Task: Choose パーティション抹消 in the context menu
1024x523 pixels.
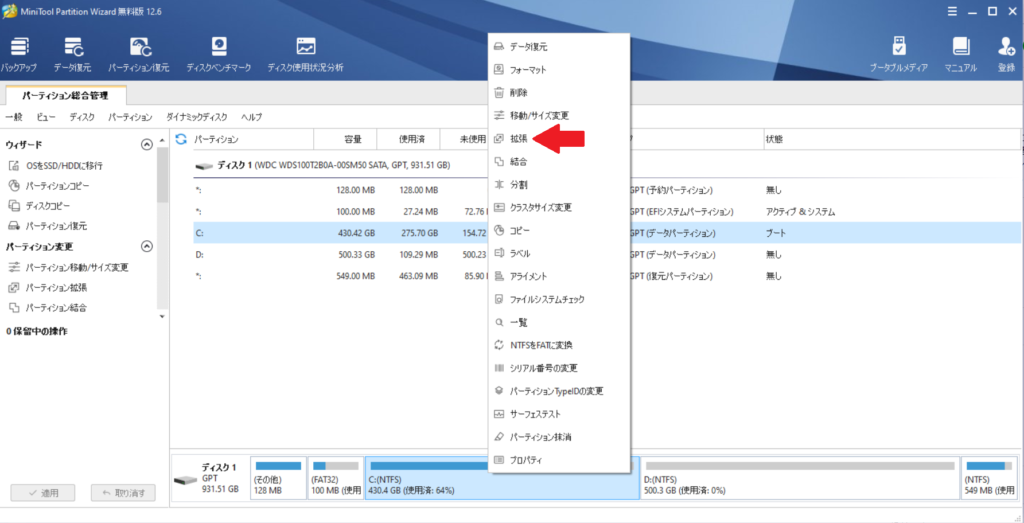Action: (558, 436)
